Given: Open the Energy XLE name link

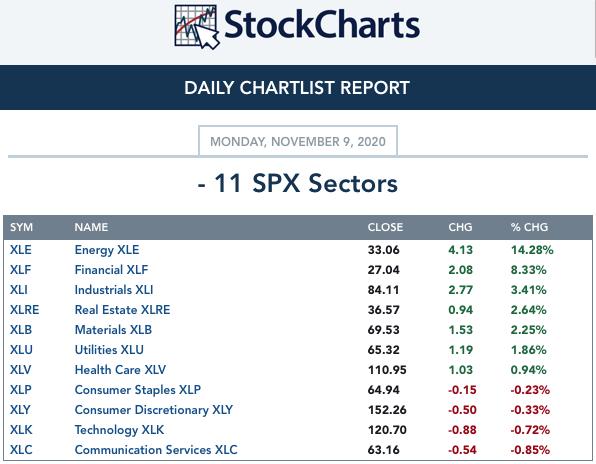Looking at the screenshot, I should [x=107, y=250].
